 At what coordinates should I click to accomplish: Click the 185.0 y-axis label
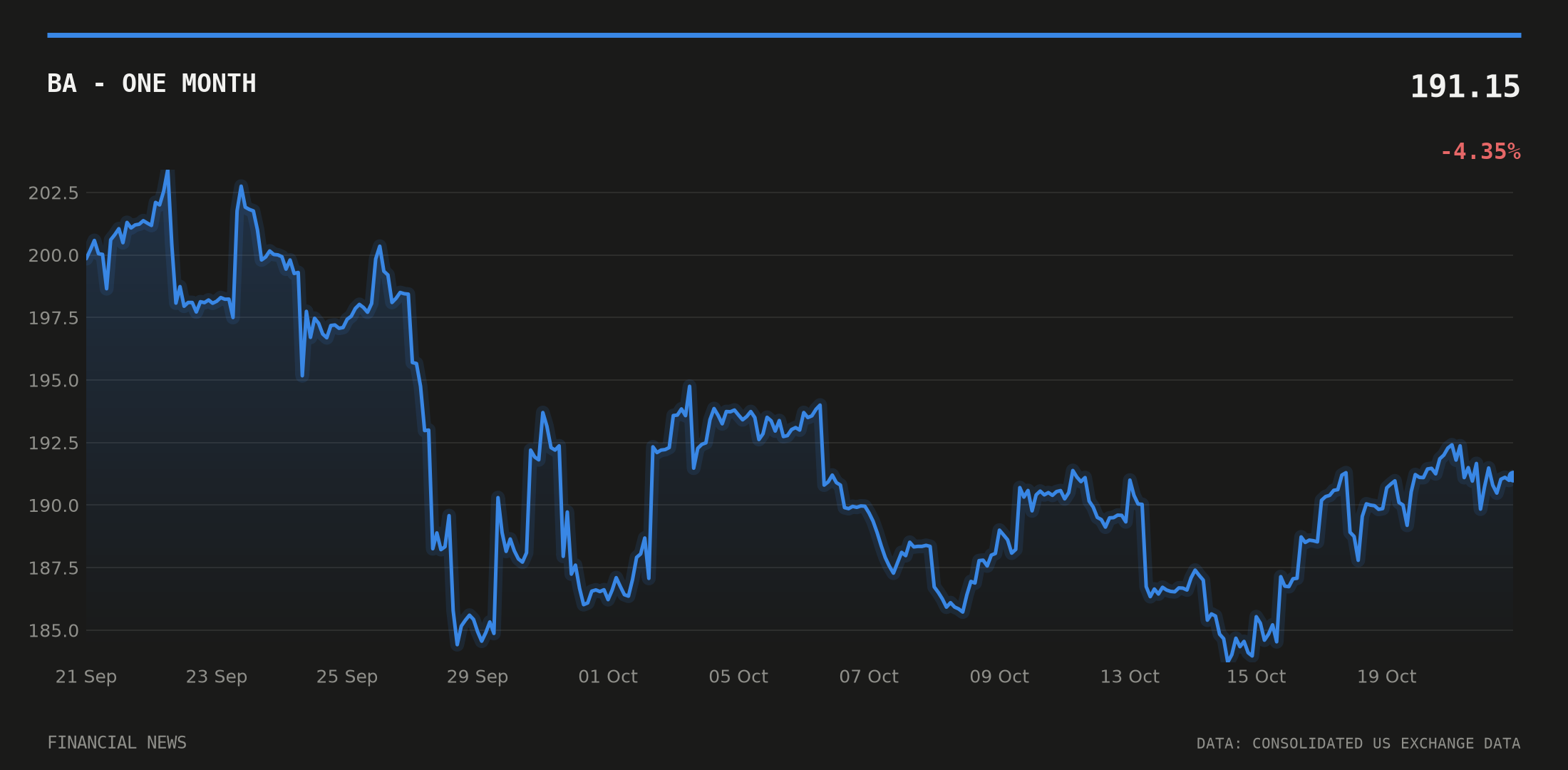click(53, 630)
